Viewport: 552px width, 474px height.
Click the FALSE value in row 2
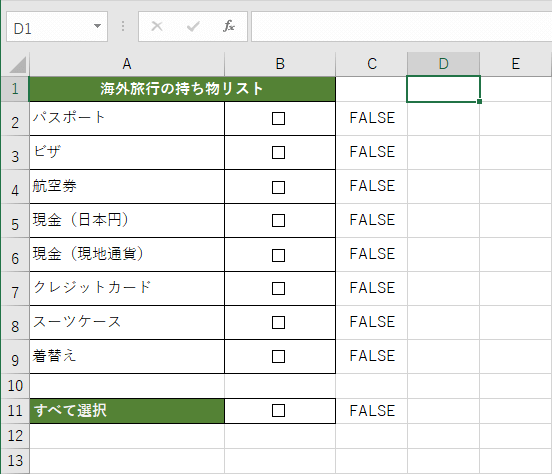372,118
